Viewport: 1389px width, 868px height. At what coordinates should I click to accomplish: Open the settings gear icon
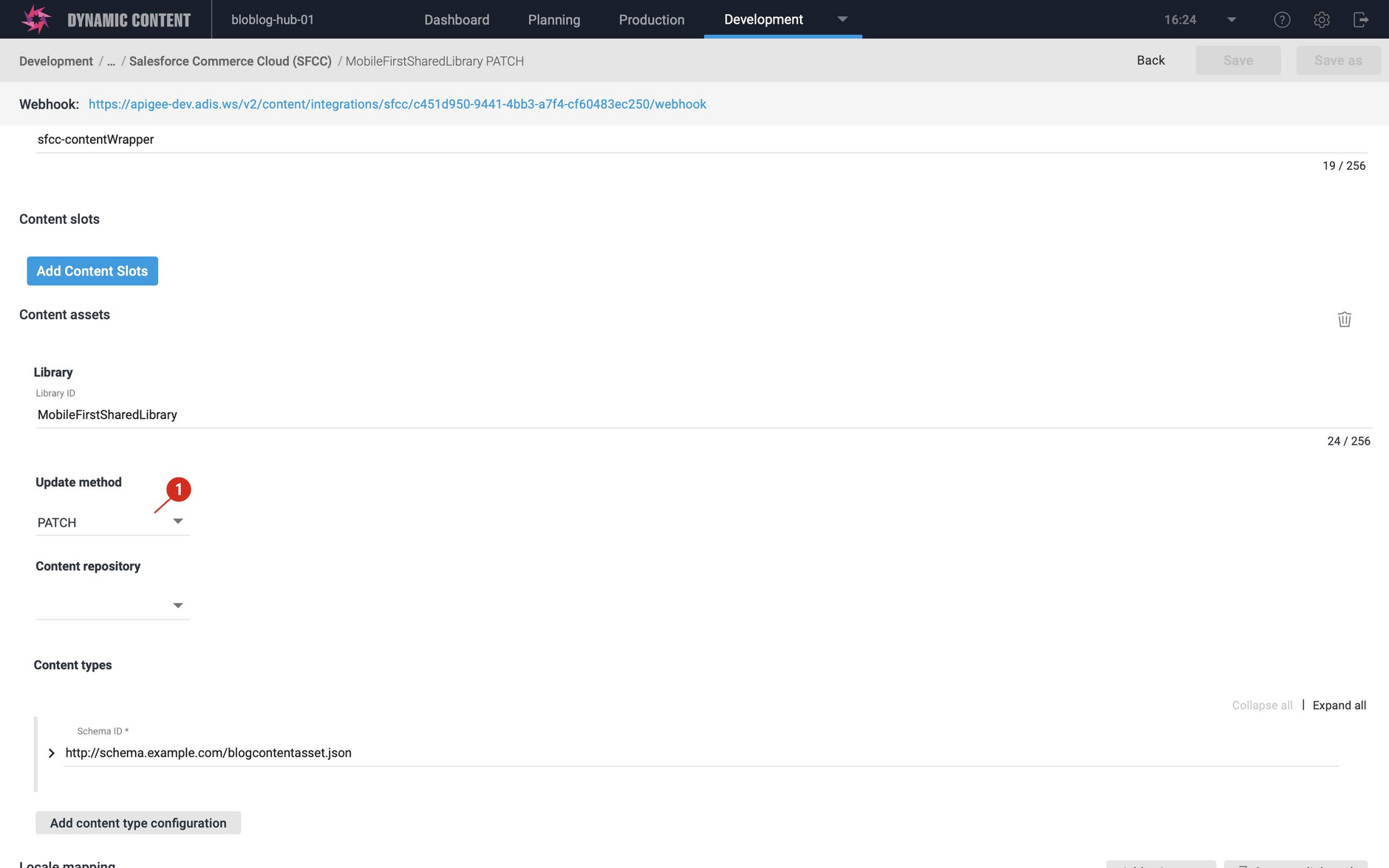coord(1322,20)
